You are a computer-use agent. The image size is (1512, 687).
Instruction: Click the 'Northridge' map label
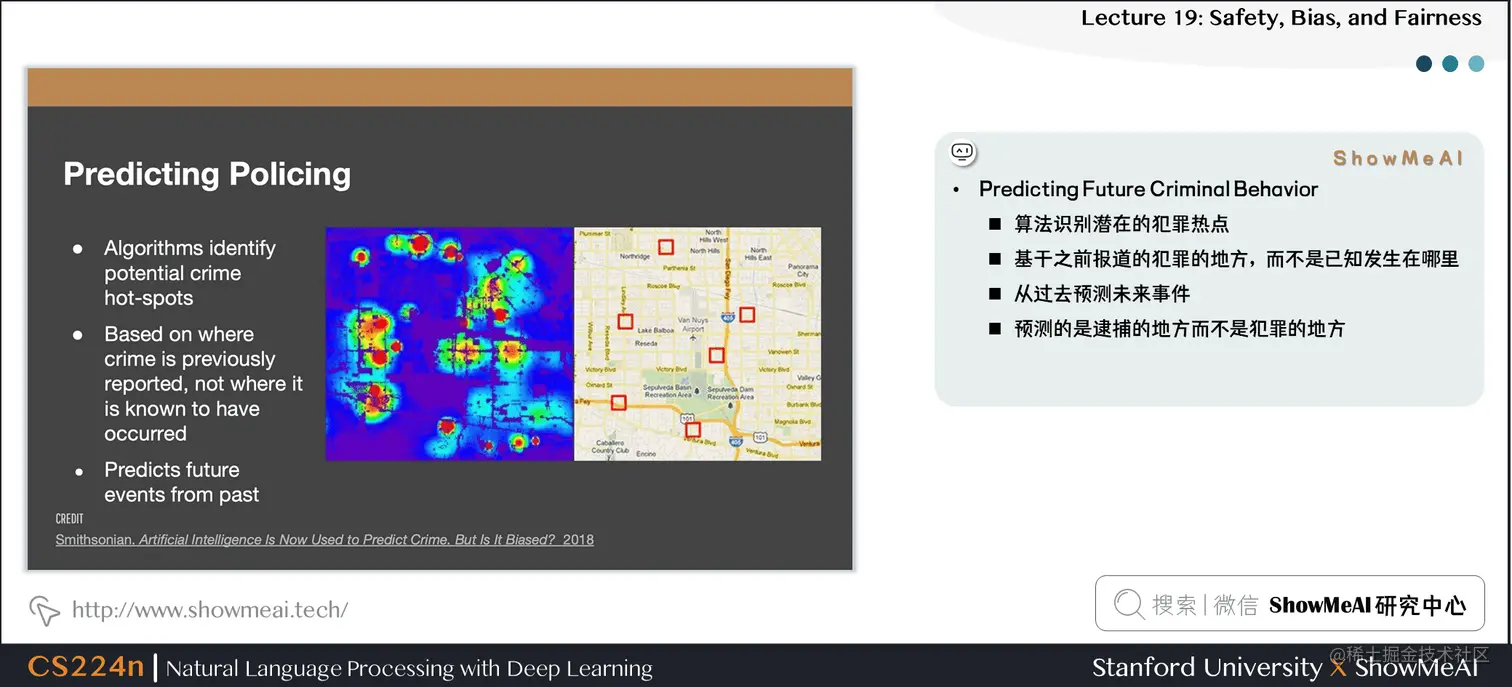[x=635, y=257]
